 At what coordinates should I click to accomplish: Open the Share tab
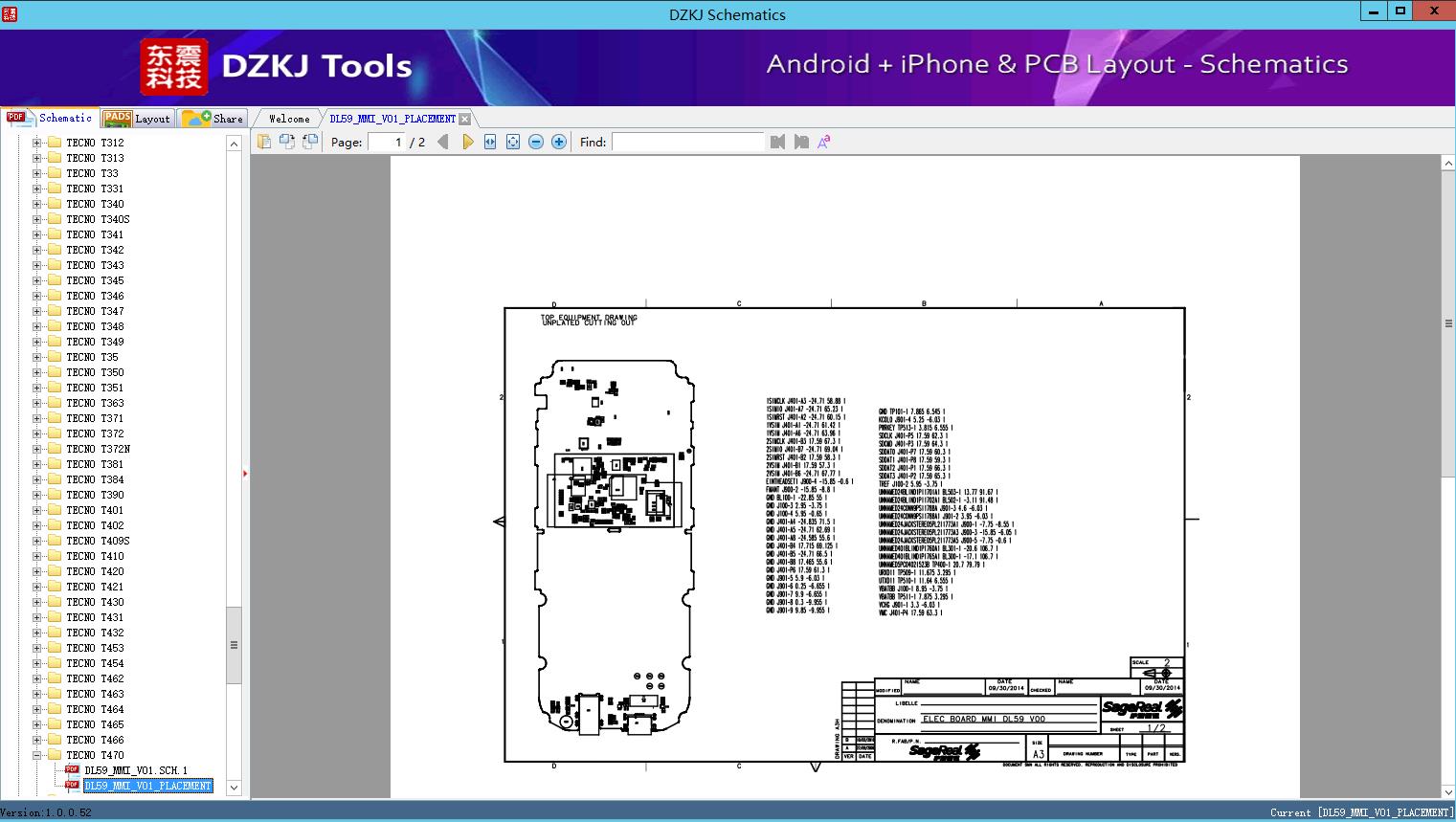point(213,119)
